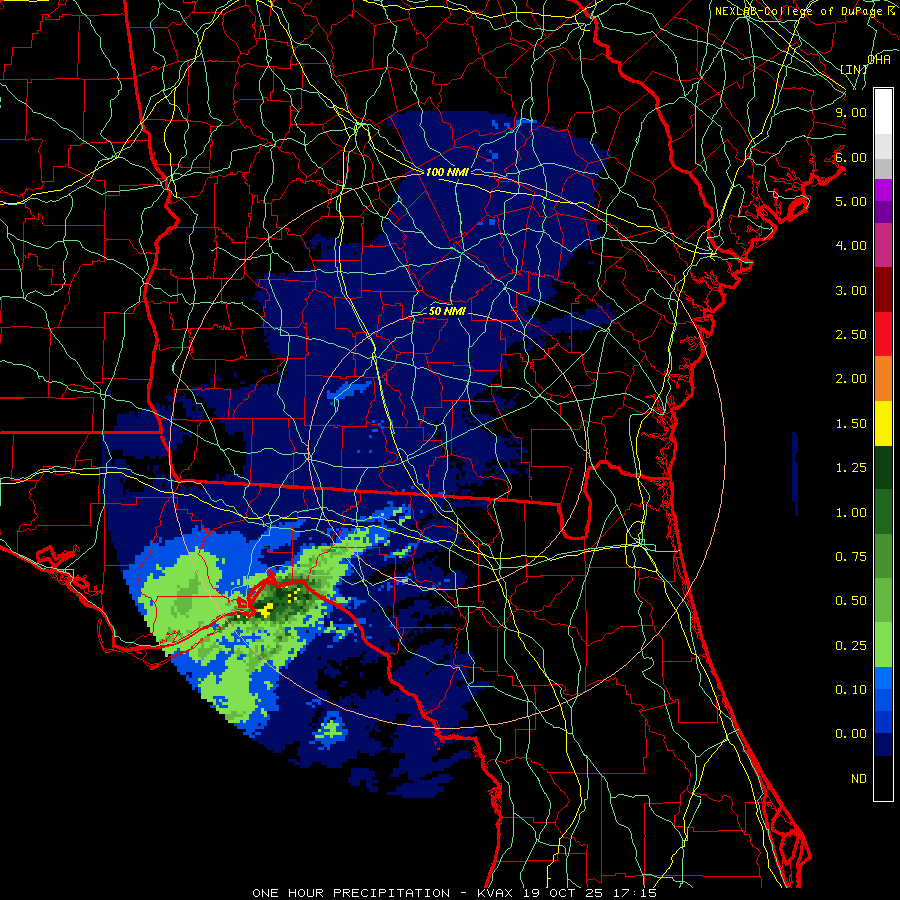900x900 pixels.
Task: Pick the blue 0.00 legend swatch
Action: pos(883,723)
